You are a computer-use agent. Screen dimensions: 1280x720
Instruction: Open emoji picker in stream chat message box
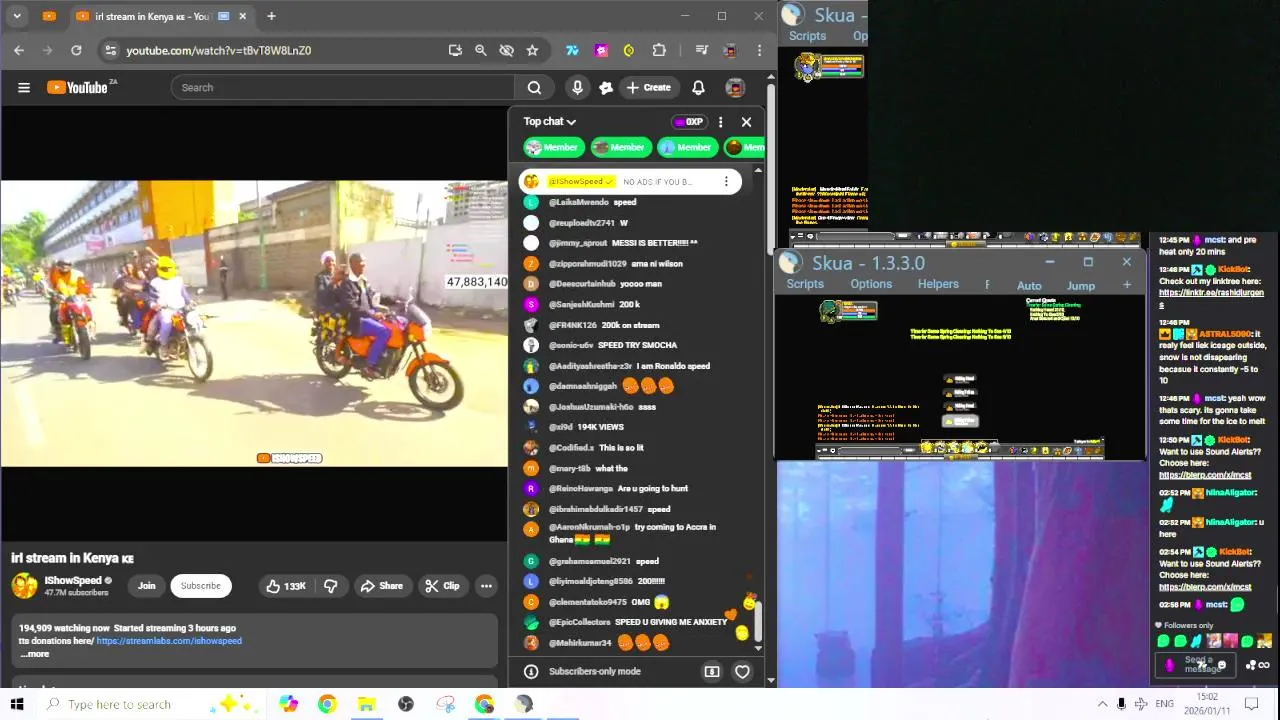(x=1222, y=665)
